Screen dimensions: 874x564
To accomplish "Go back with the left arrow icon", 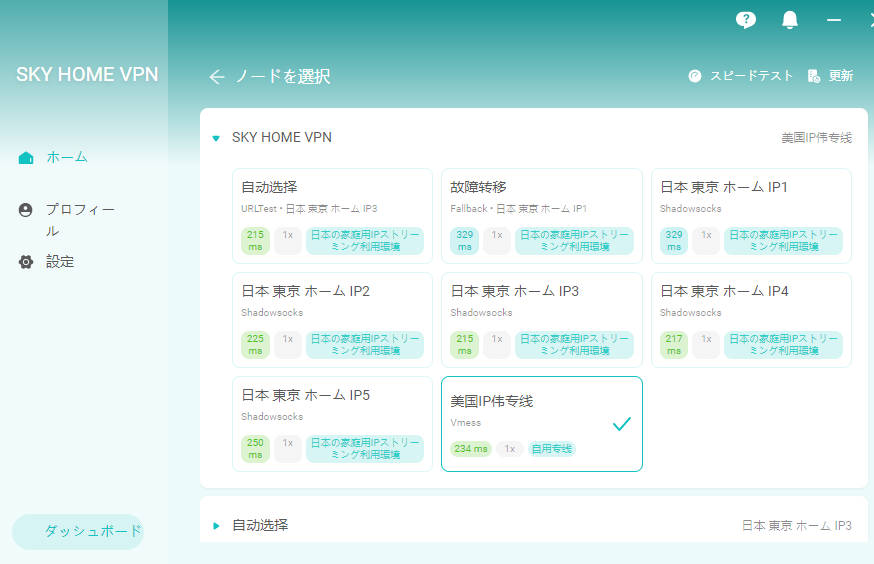I will click(x=217, y=76).
